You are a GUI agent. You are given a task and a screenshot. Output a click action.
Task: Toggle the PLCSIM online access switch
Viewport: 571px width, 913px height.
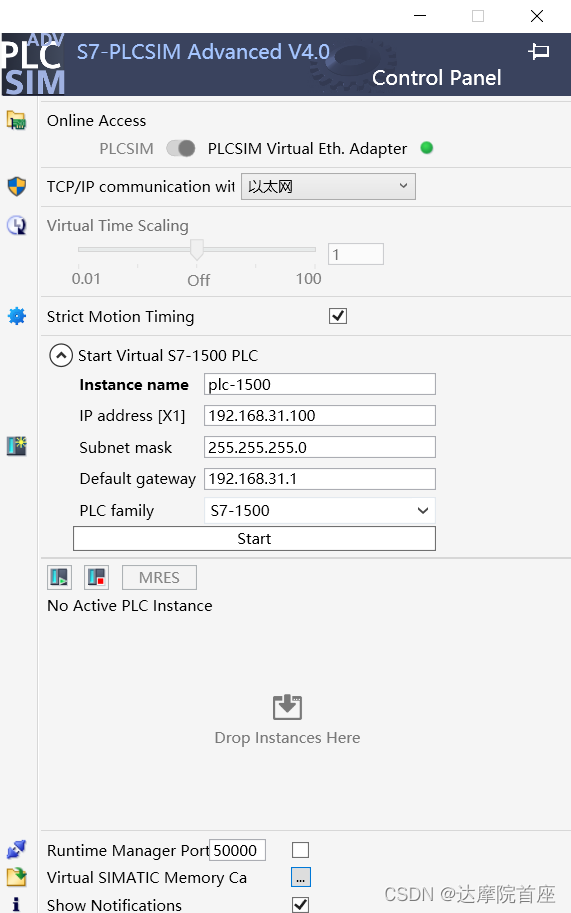click(180, 148)
